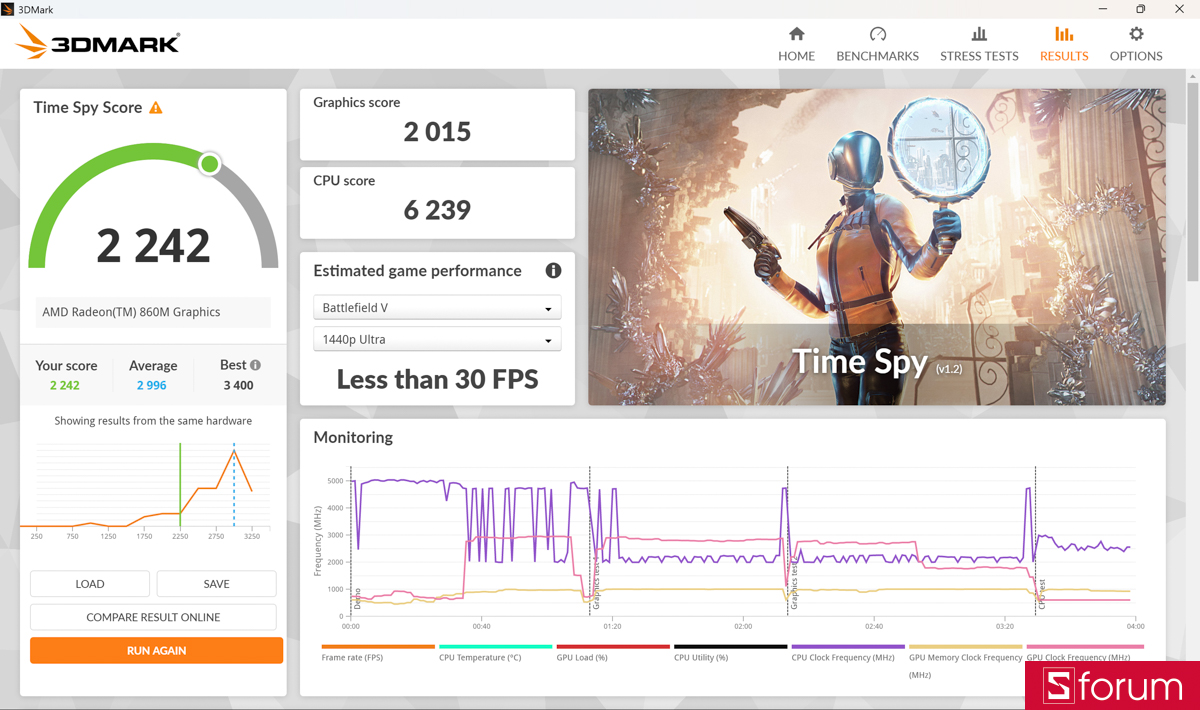Click the 3DMark icon in the title bar
This screenshot has height=710, width=1200.
(10, 9)
